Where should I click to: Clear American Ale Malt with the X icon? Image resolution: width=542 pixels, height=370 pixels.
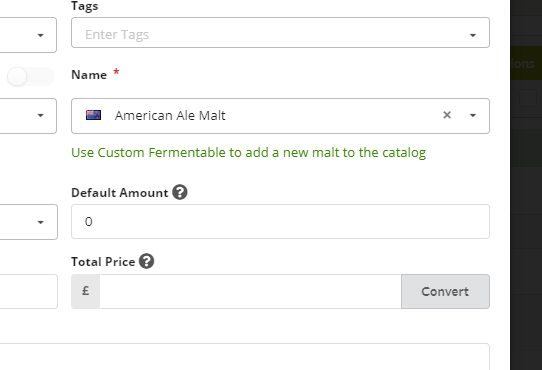[x=447, y=115]
